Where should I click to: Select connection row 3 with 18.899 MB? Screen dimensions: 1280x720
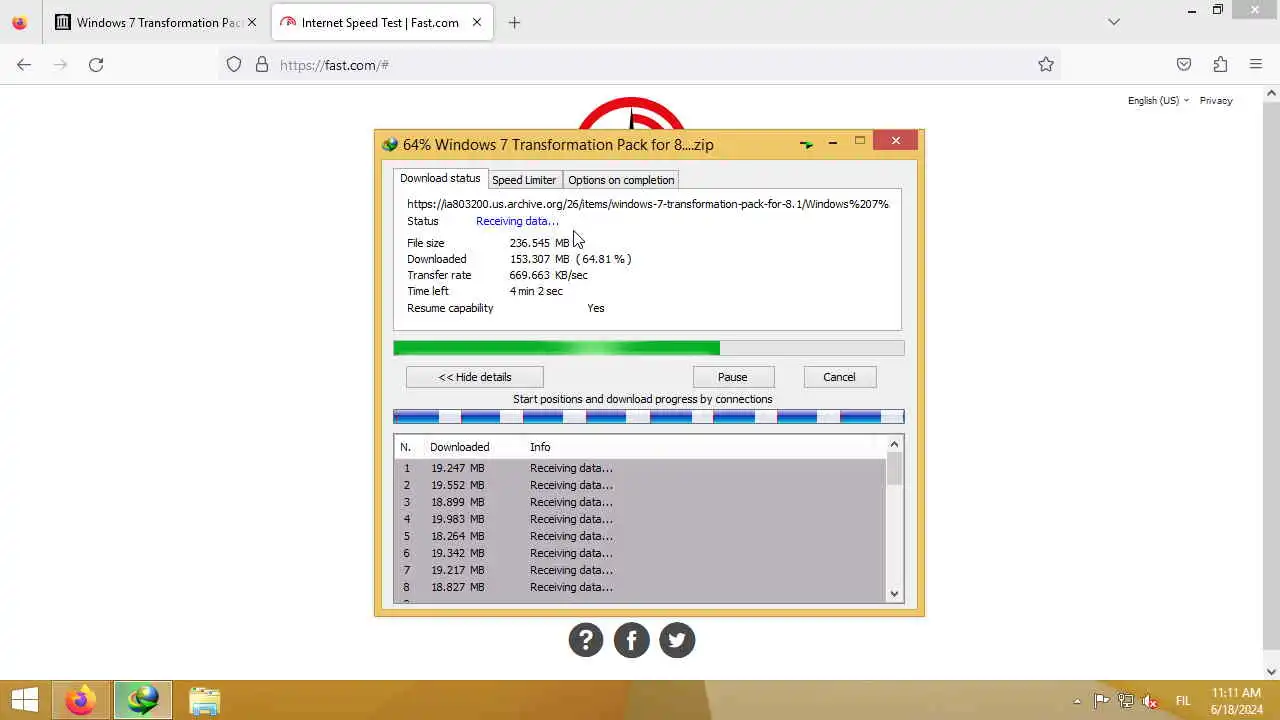click(640, 502)
